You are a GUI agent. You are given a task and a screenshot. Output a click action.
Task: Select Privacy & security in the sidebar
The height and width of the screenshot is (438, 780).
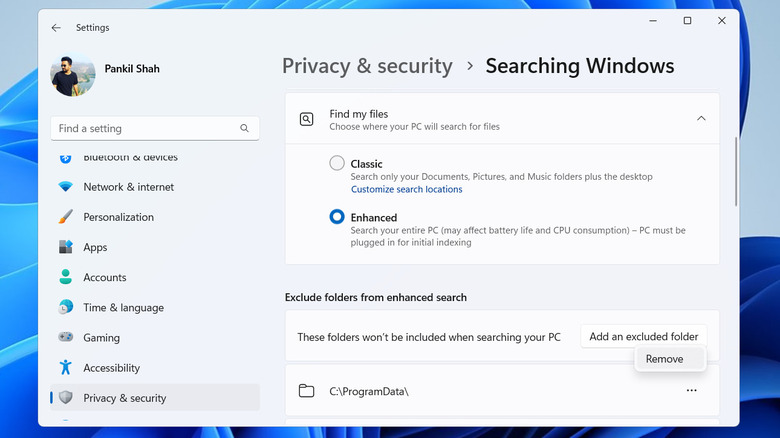coord(124,398)
